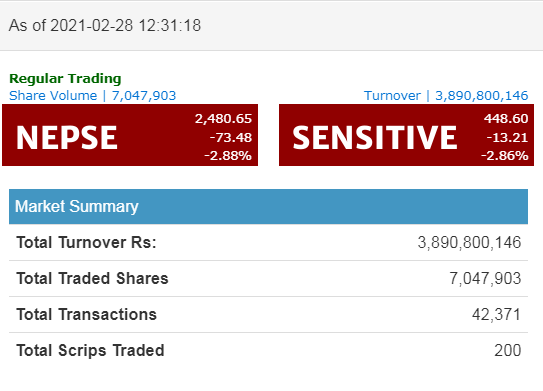Click NEPSE value 2,480.65

pos(223,119)
